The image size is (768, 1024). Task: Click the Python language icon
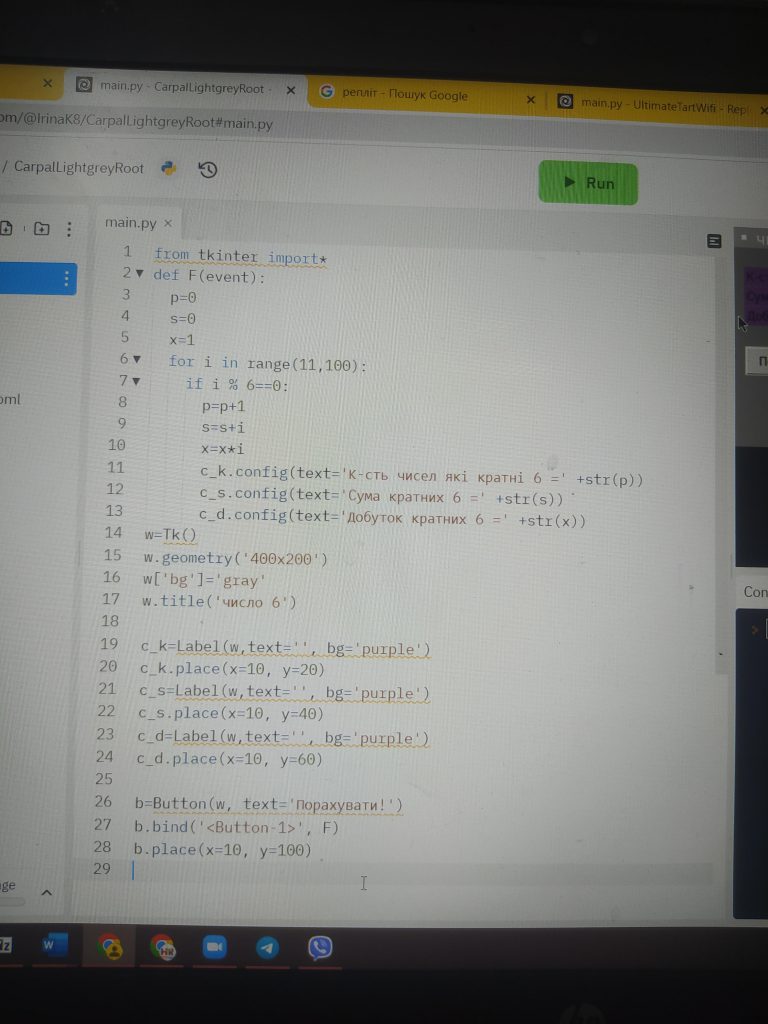pos(169,168)
